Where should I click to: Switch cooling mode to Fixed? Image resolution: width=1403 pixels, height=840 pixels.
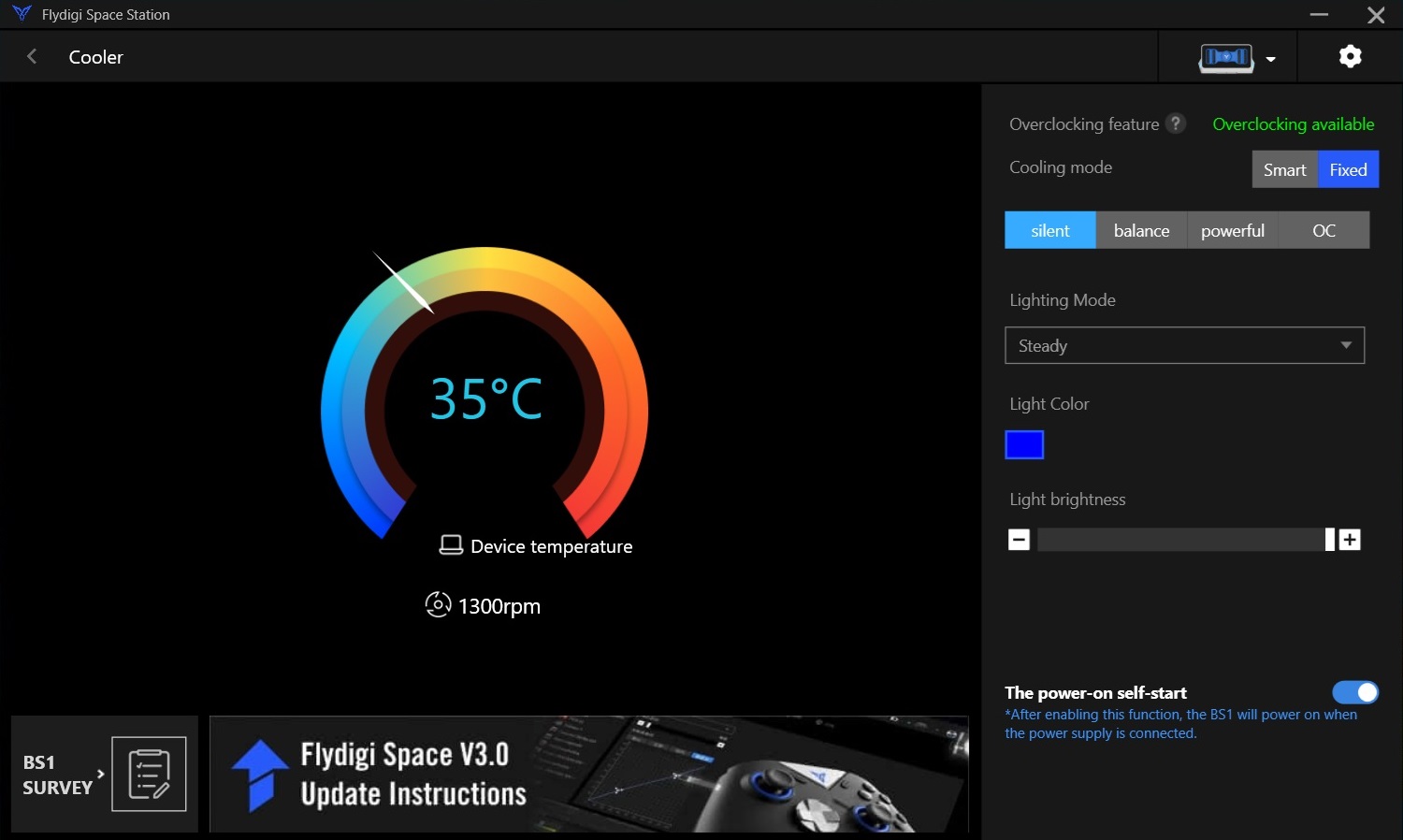[1348, 169]
